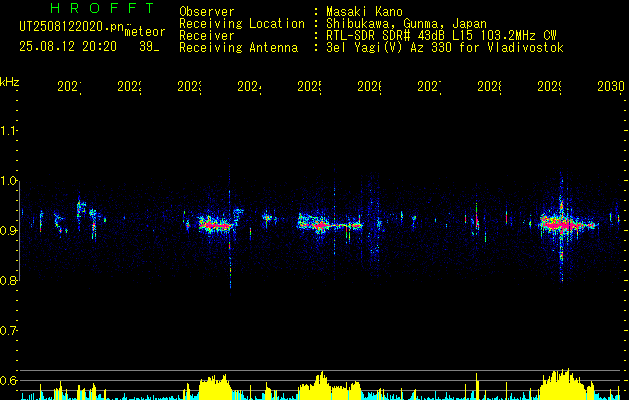Click the yellow intensity peak under 2029
629x400 pixels.
(x=566, y=384)
